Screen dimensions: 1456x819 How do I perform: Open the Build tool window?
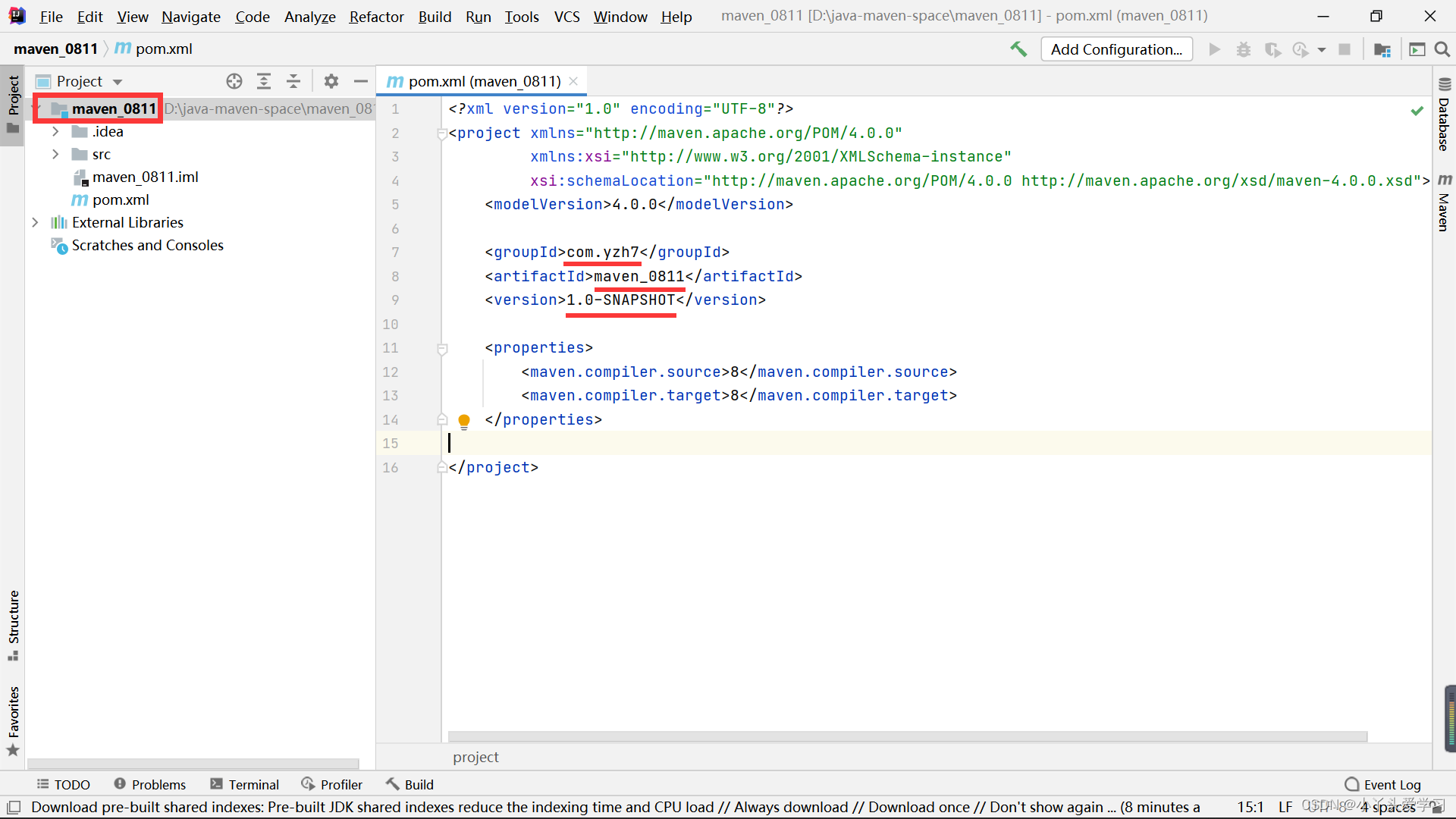(x=409, y=784)
